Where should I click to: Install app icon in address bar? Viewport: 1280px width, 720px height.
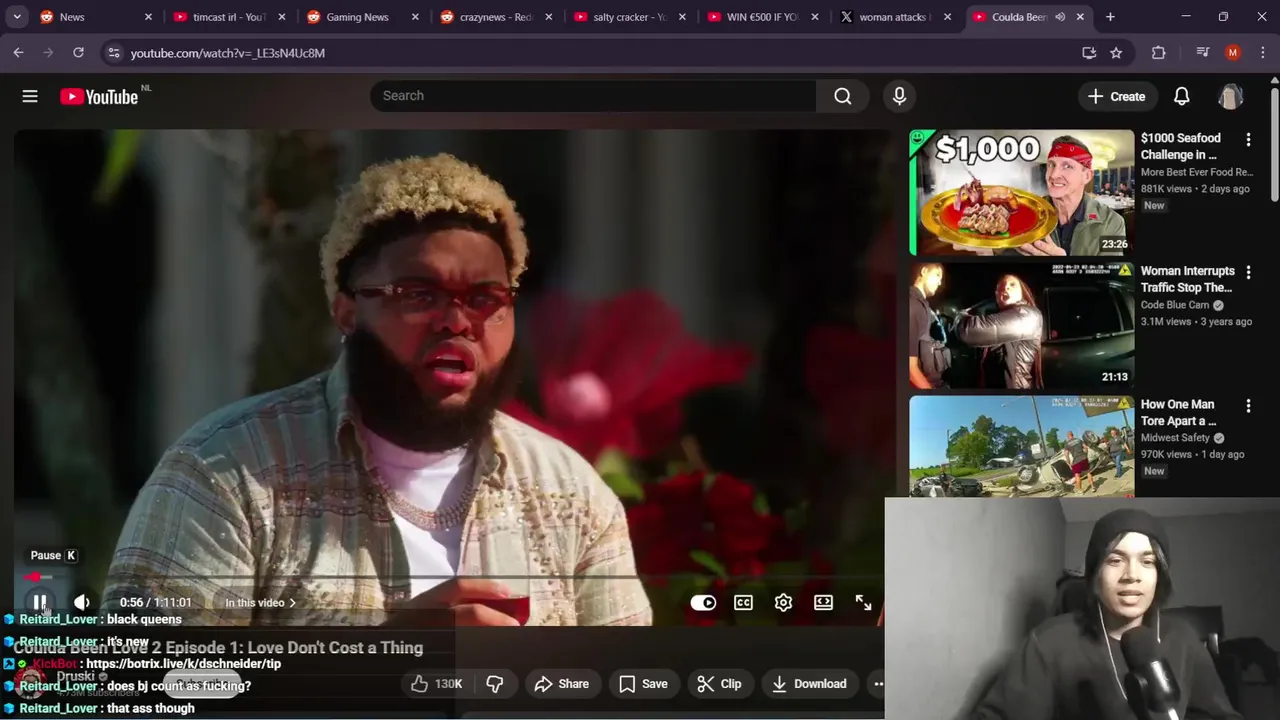[x=1089, y=53]
